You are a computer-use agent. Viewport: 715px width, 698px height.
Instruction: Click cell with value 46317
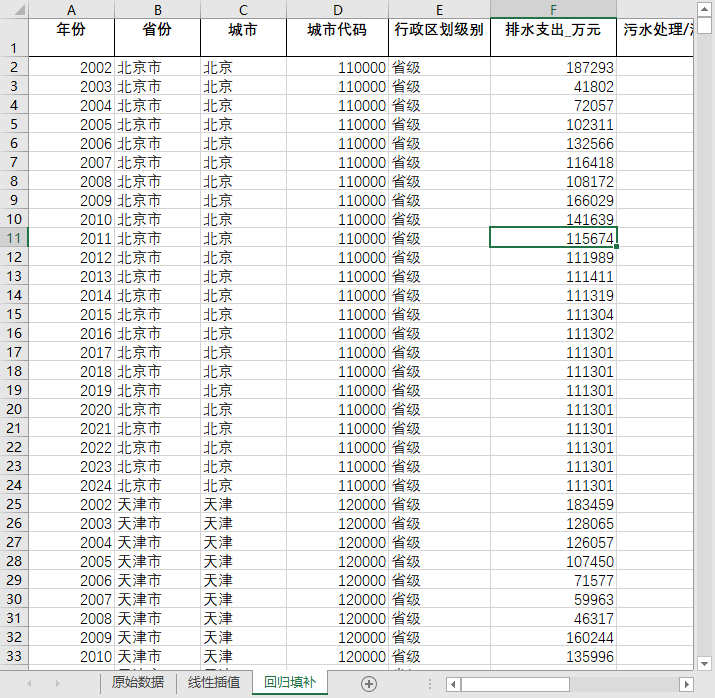point(553,618)
